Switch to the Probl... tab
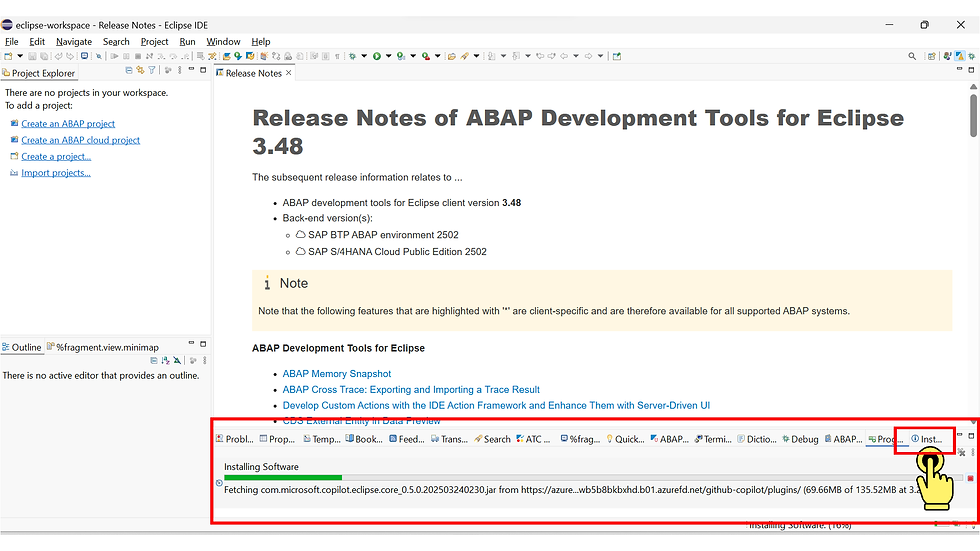This screenshot has width=980, height=551. click(x=235, y=439)
